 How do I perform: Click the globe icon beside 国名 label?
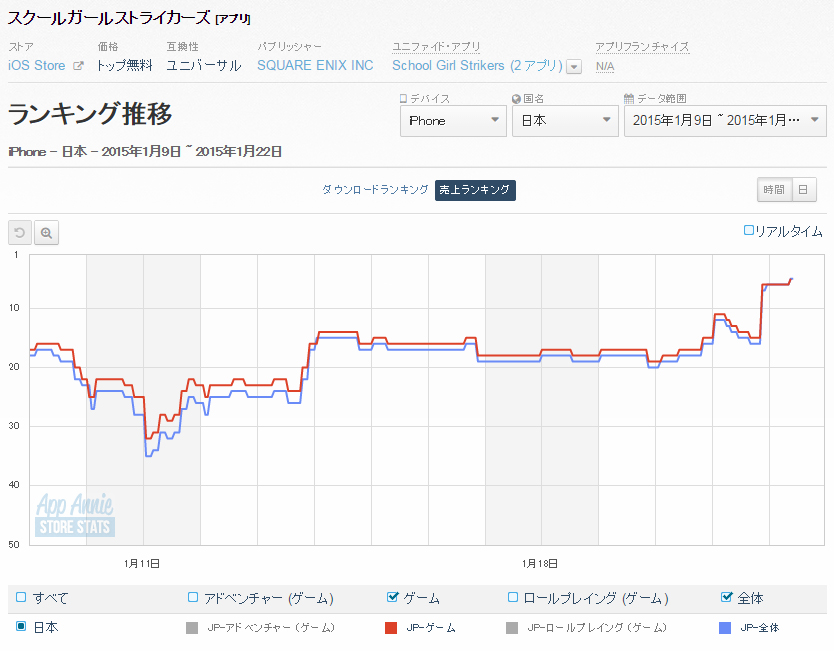[516, 99]
